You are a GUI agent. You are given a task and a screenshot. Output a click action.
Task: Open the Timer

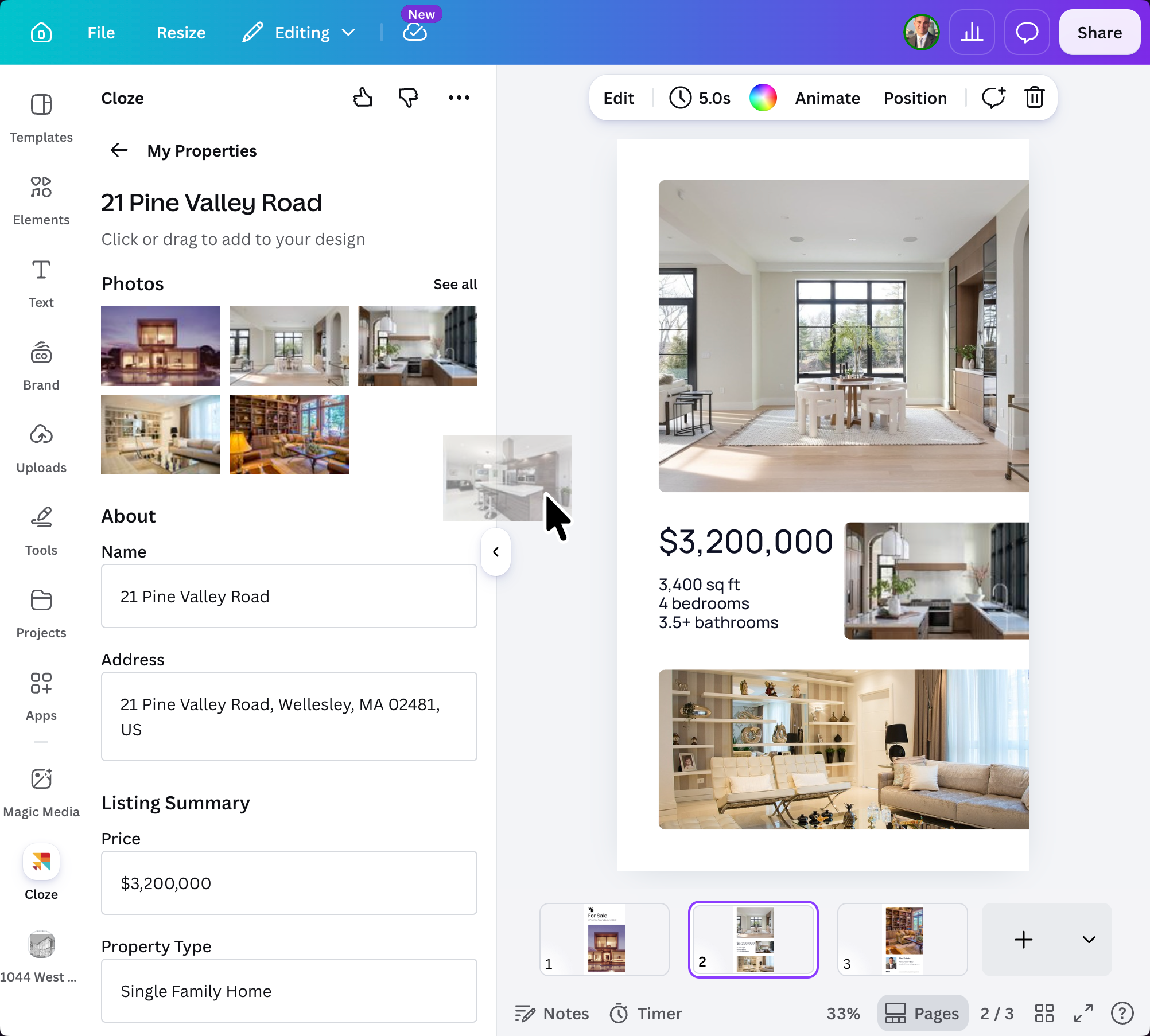pos(646,1014)
